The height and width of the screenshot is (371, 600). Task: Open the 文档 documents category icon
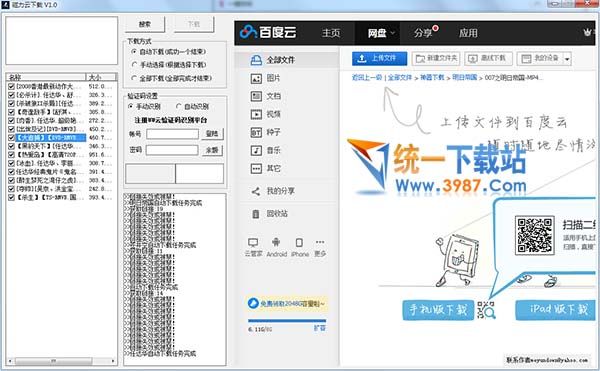pos(256,96)
